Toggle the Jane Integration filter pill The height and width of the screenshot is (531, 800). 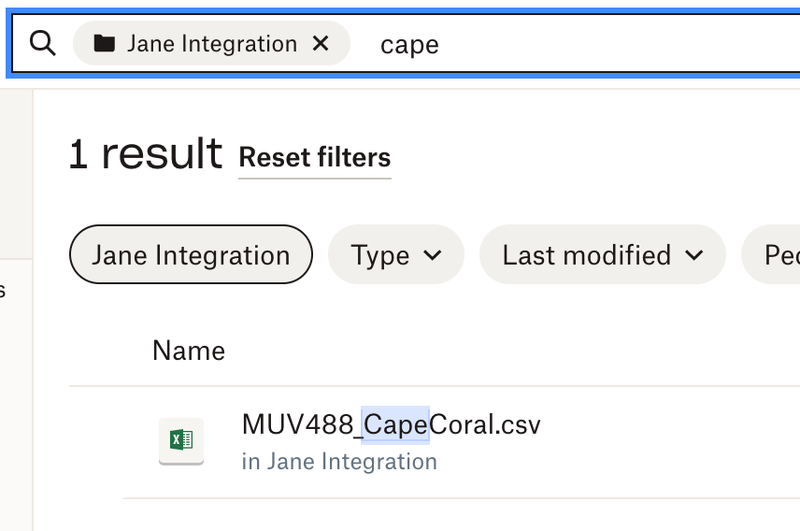click(190, 255)
